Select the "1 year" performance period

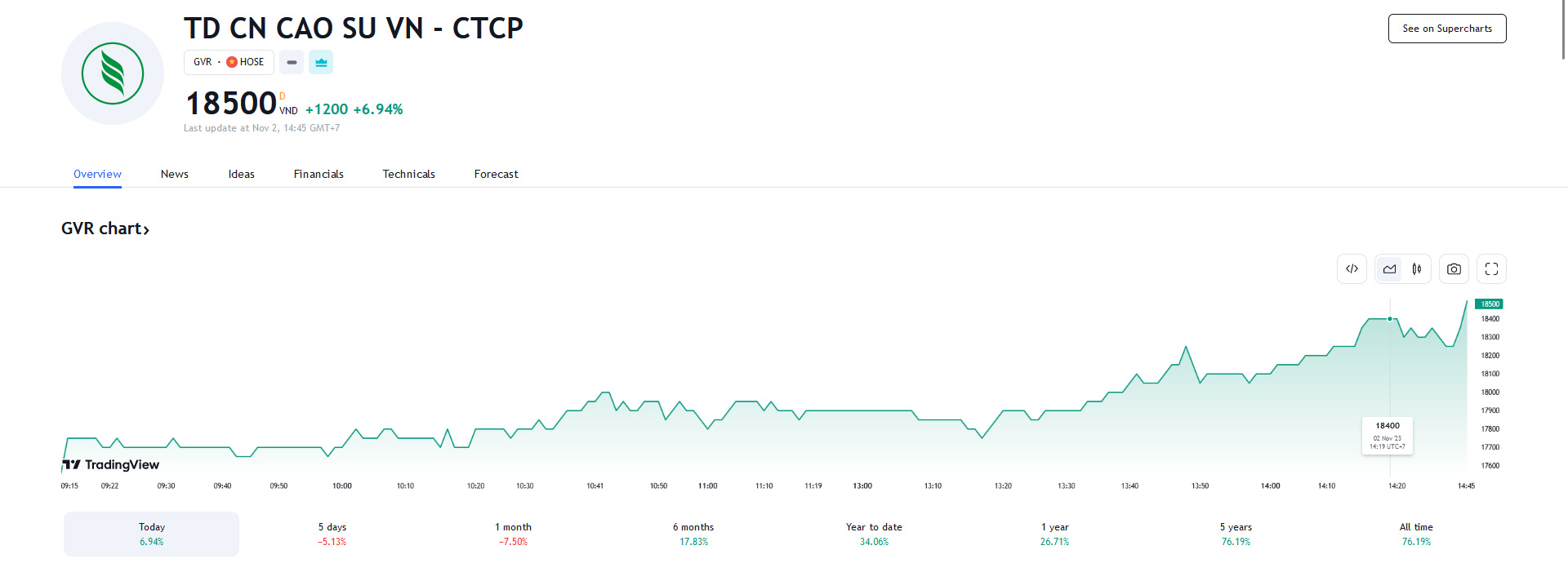[x=1053, y=534]
